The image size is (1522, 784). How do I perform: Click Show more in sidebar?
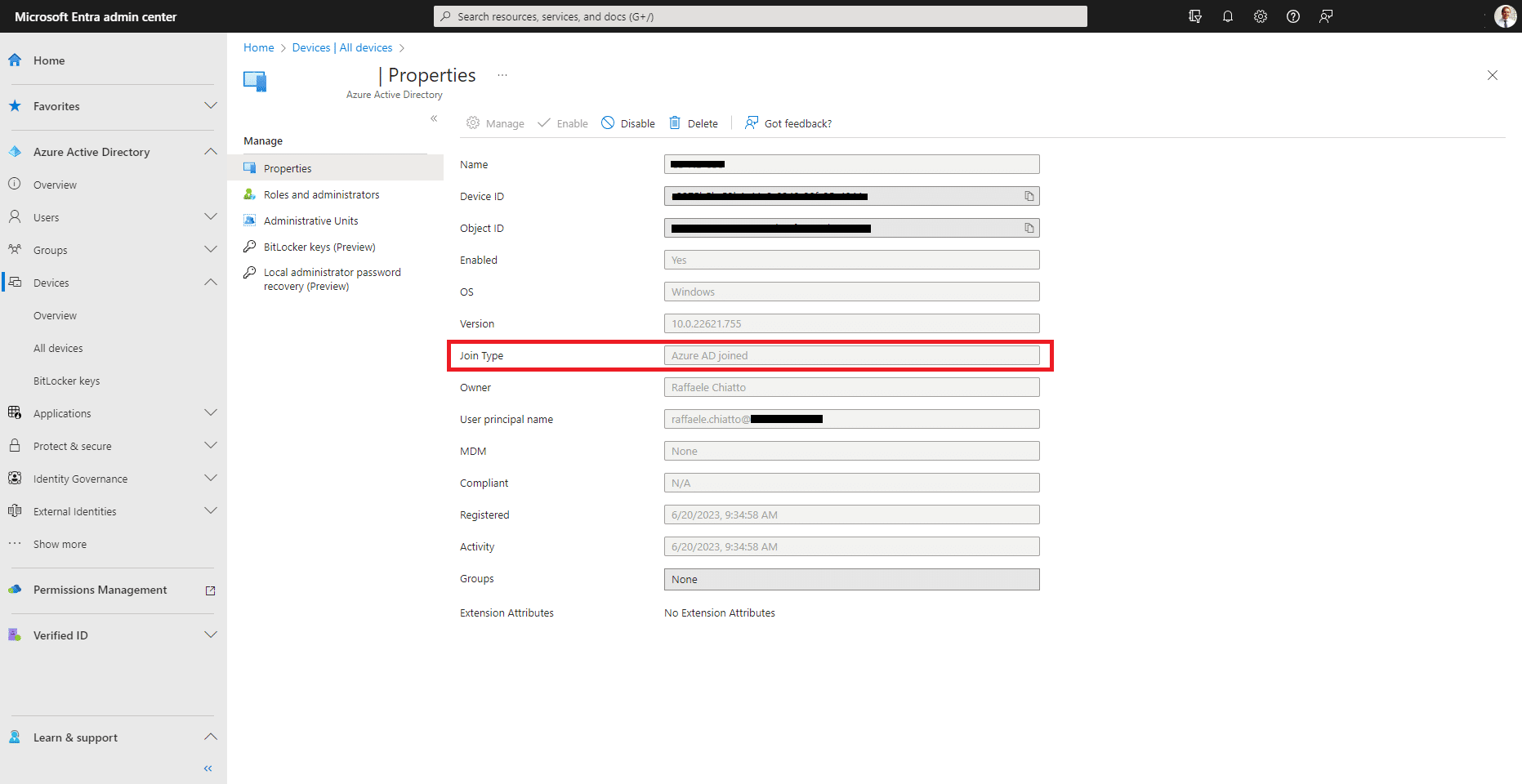(x=60, y=544)
